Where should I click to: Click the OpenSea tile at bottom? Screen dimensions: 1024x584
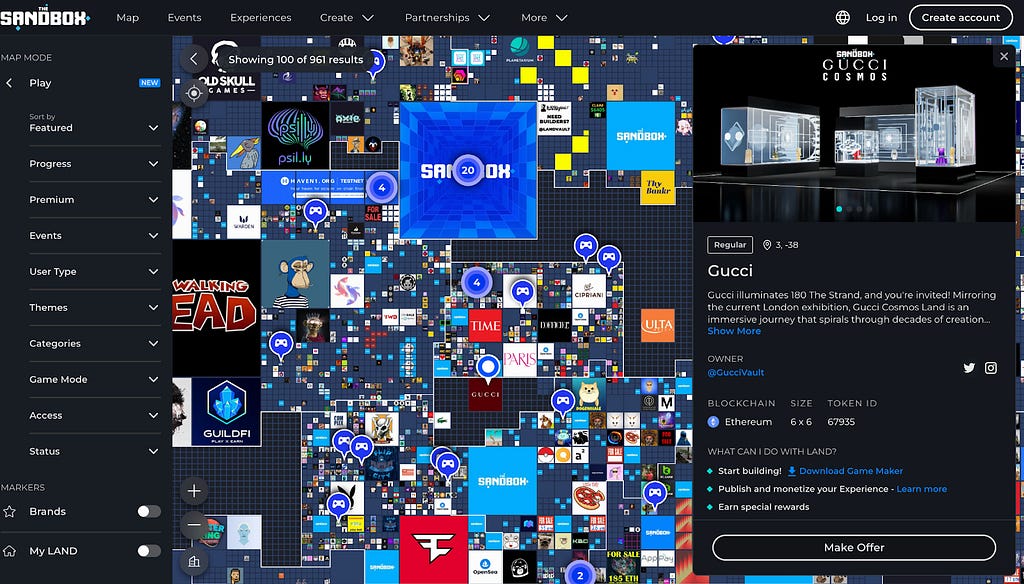(485, 567)
